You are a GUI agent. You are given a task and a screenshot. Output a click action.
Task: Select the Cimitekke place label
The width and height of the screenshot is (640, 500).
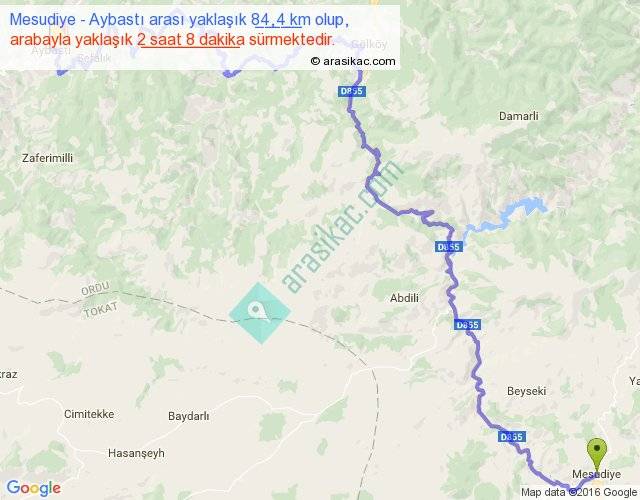[89, 414]
